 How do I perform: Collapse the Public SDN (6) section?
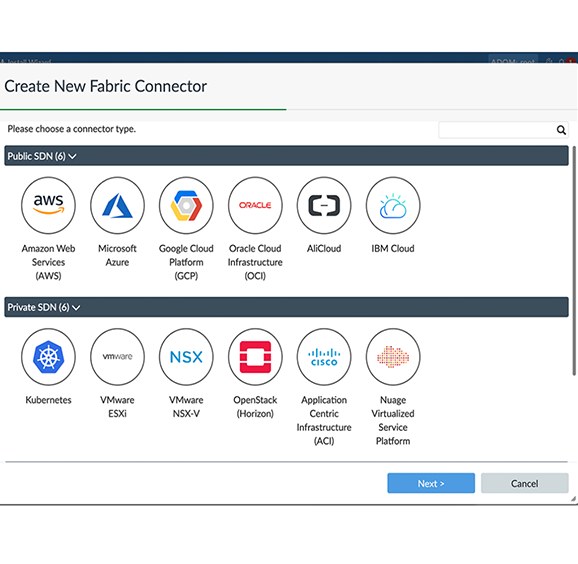coord(286,156)
